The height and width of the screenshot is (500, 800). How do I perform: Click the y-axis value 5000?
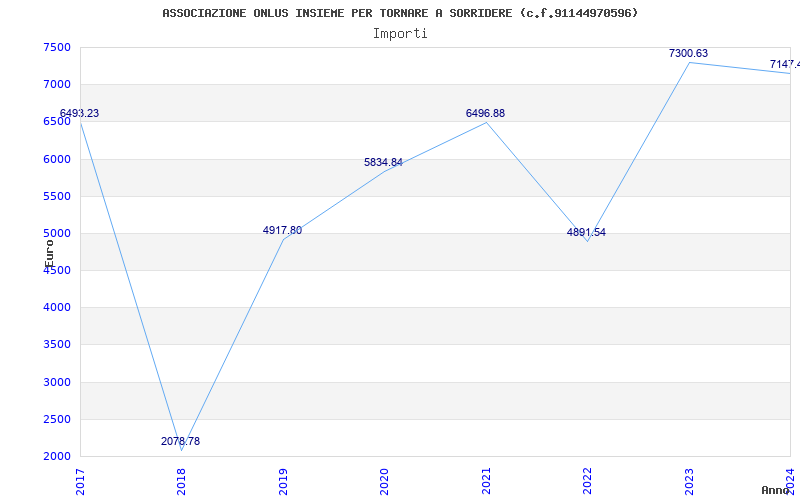click(x=57, y=234)
